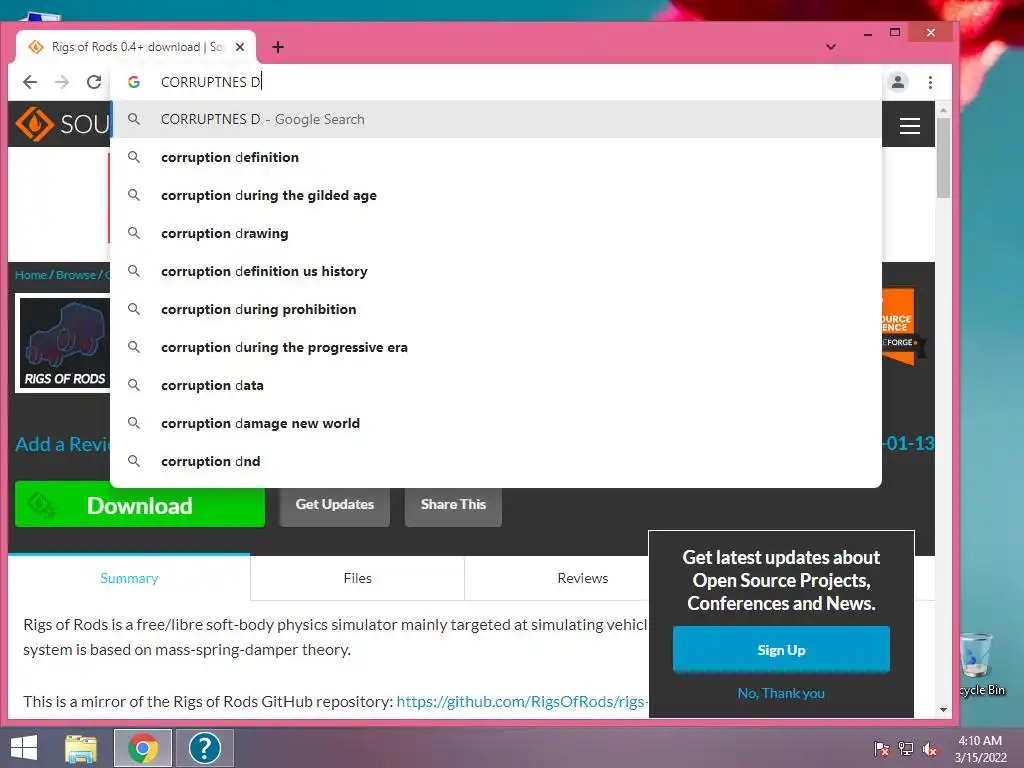Click the Action Center flag tray icon
1024x768 pixels.
881,749
